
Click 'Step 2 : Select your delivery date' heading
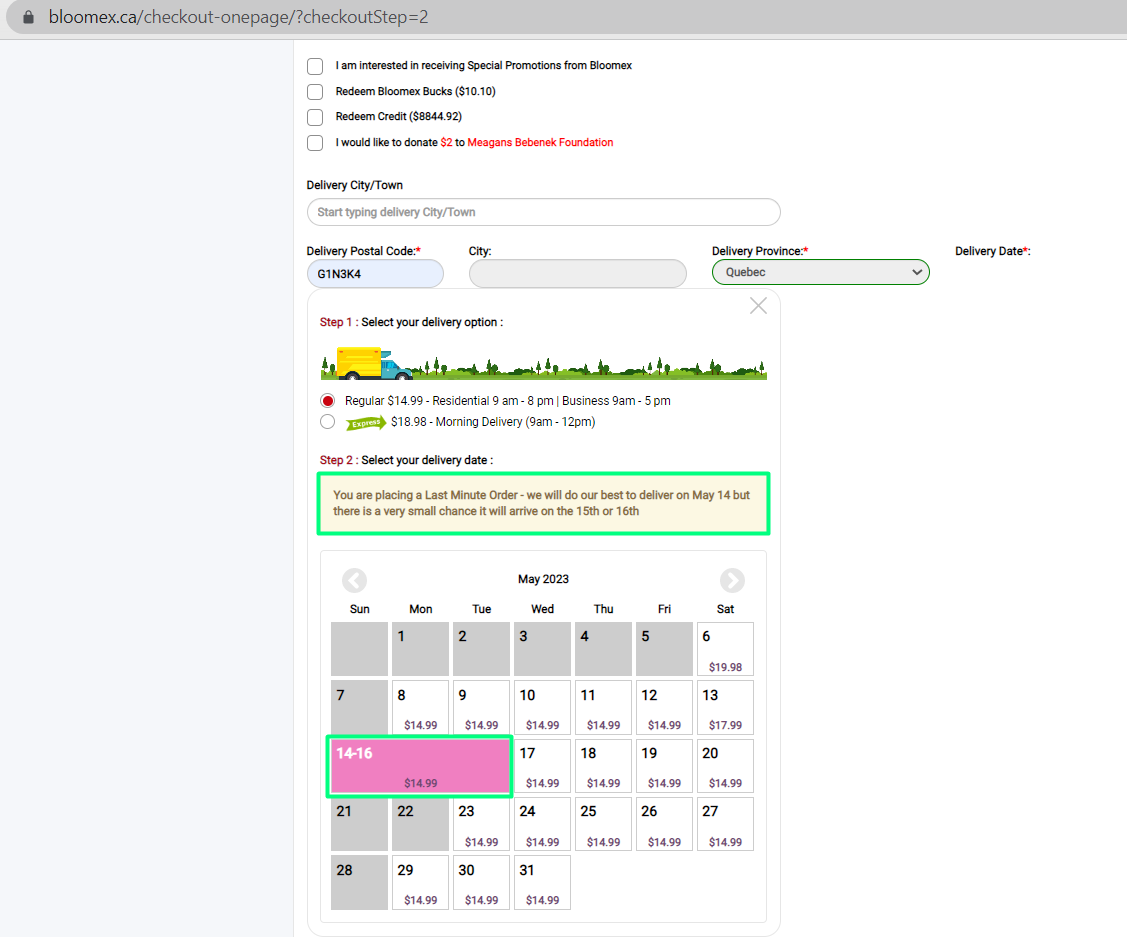point(406,460)
